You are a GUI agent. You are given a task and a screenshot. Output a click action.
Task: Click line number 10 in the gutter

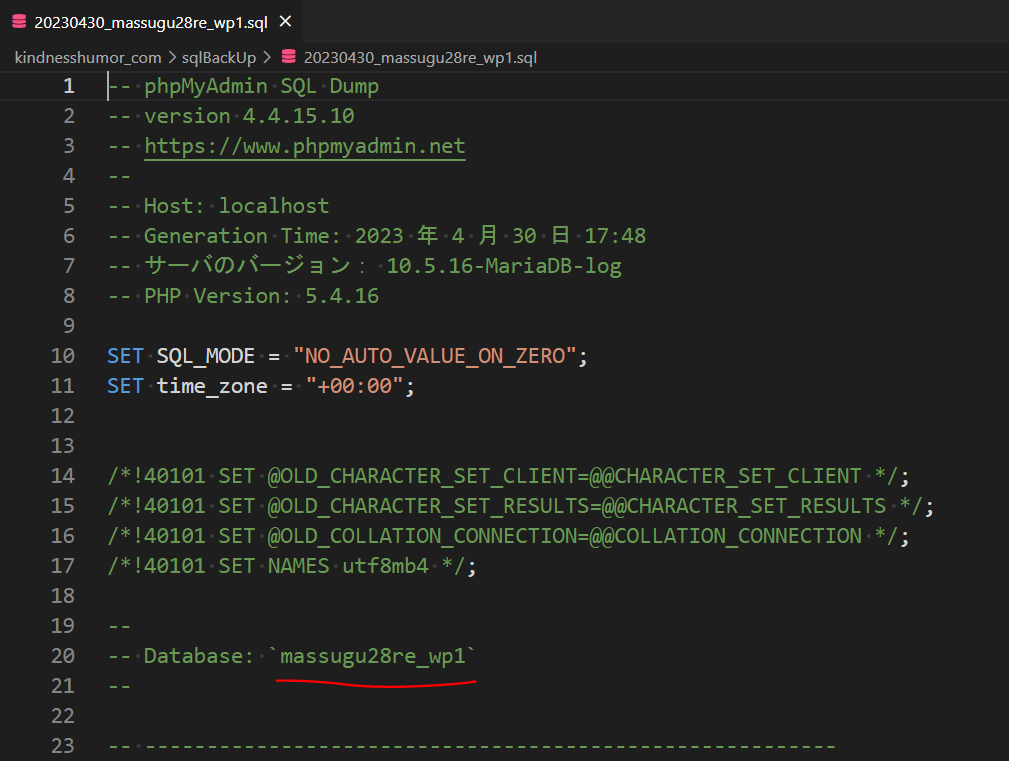tap(62, 356)
